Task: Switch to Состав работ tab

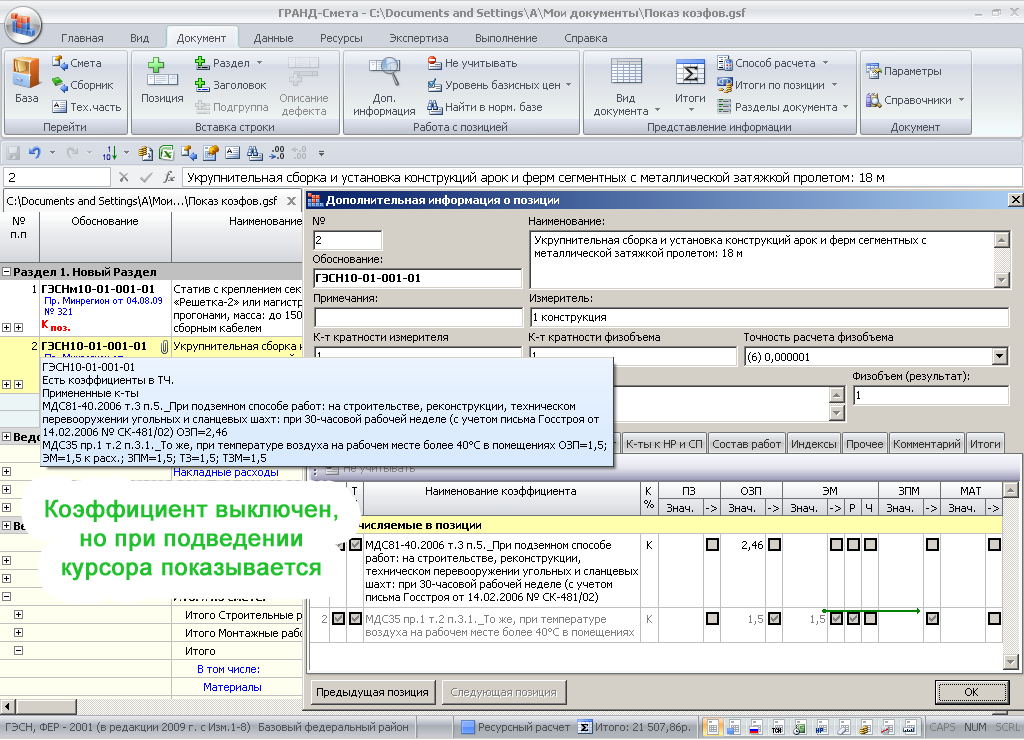Action: [746, 444]
